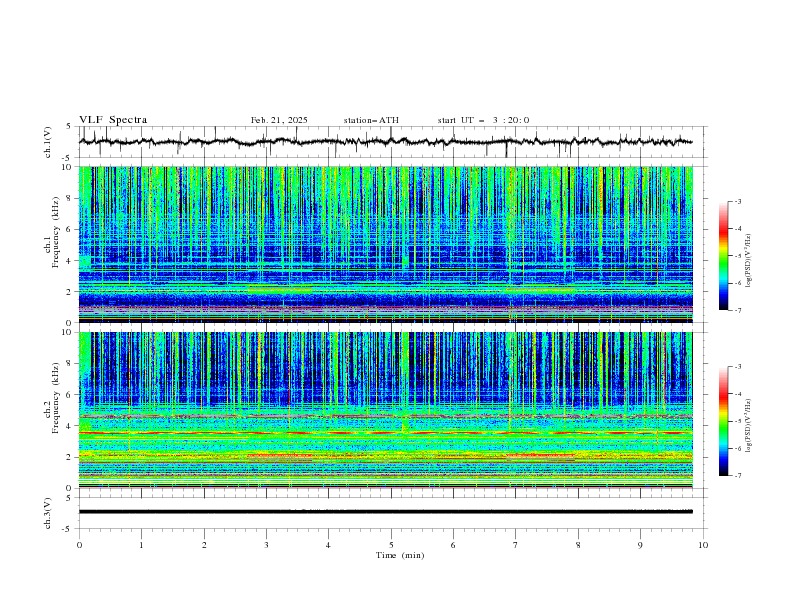
Task: Click the ch.1 voltage waveform trace
Action: [x=385, y=142]
